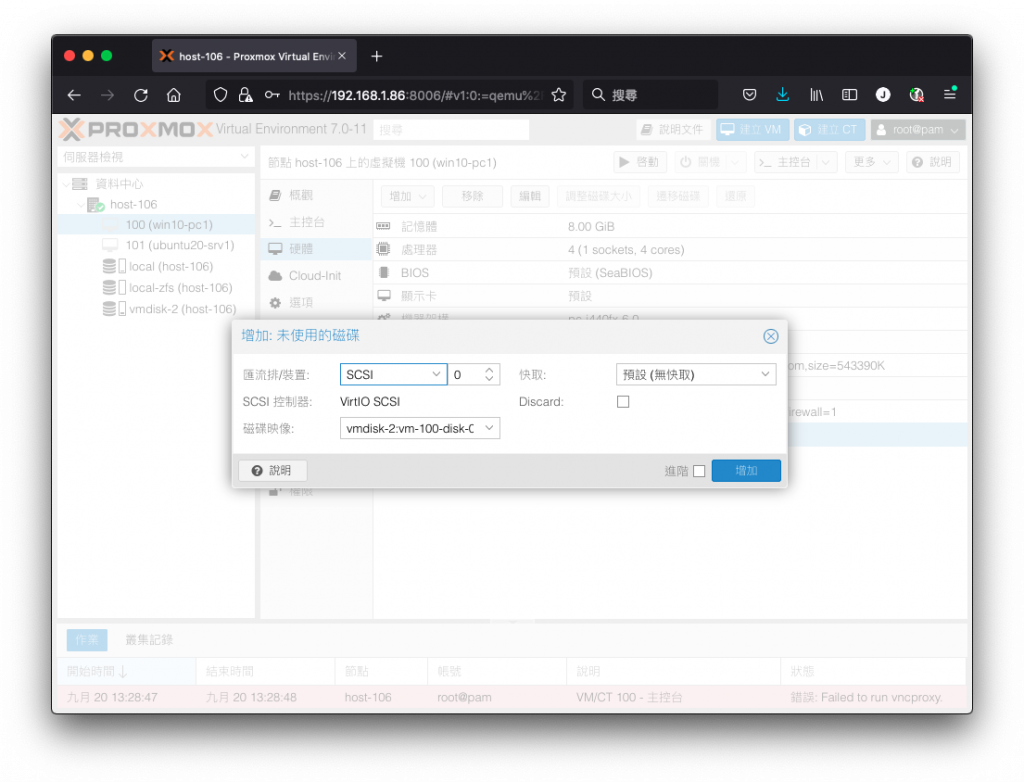Open the root@pam user menu
1024x782 pixels.
[x=918, y=129]
